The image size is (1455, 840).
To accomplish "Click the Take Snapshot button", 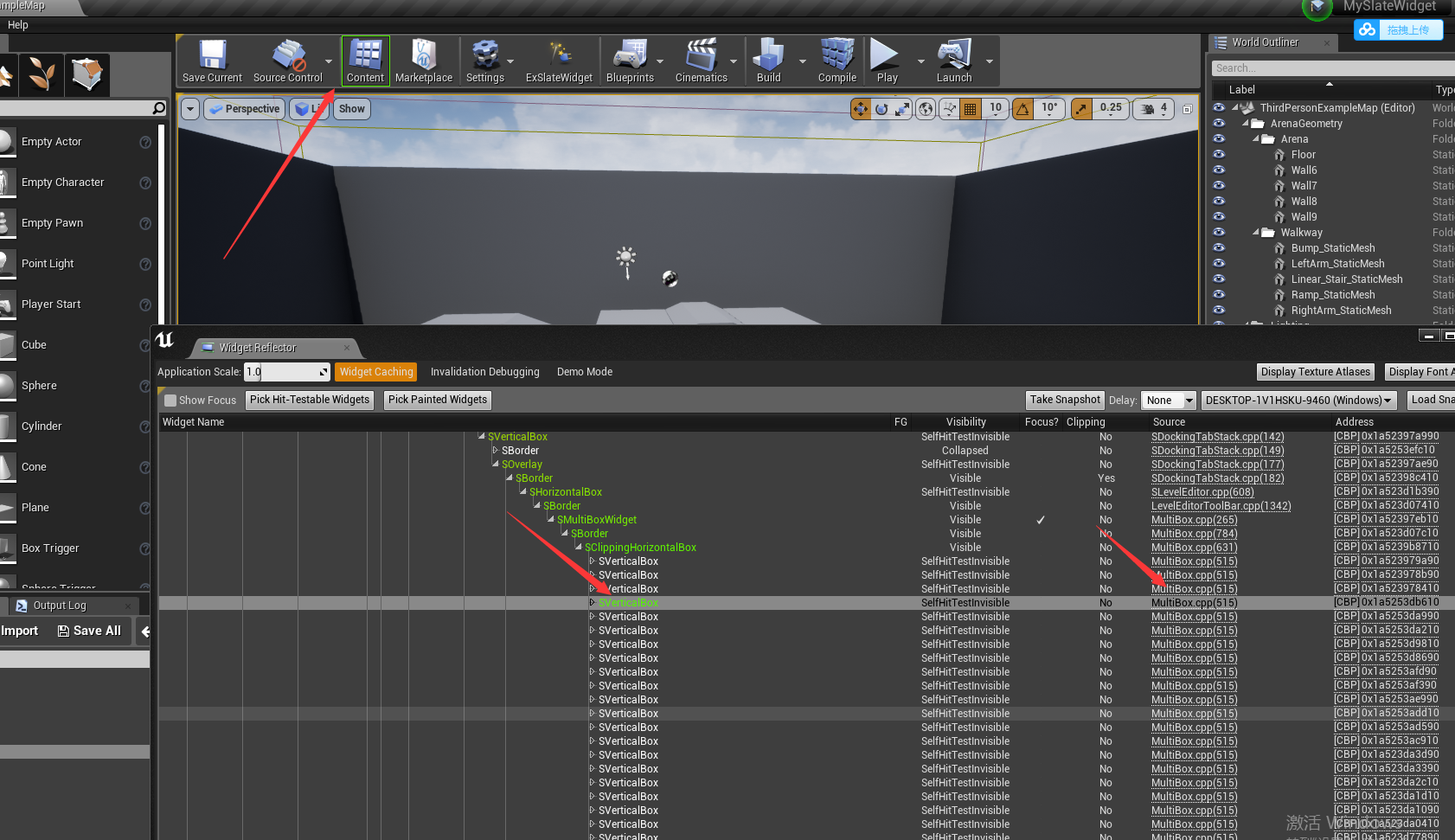I will (1065, 400).
